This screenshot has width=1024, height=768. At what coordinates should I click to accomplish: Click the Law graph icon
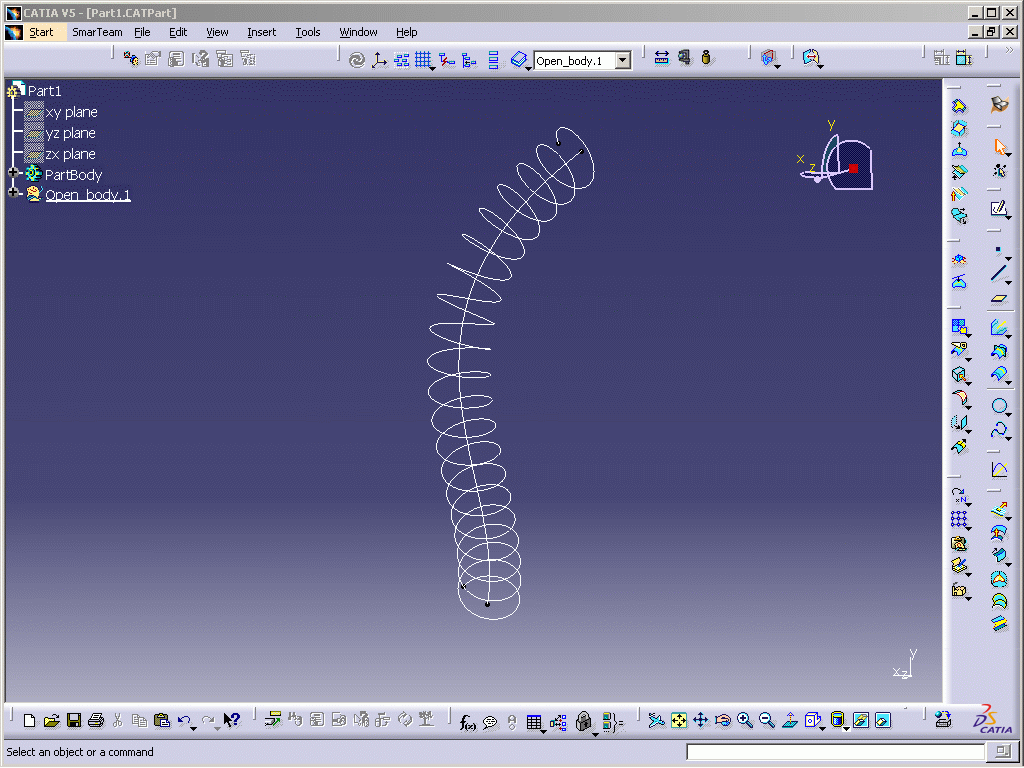pos(999,469)
